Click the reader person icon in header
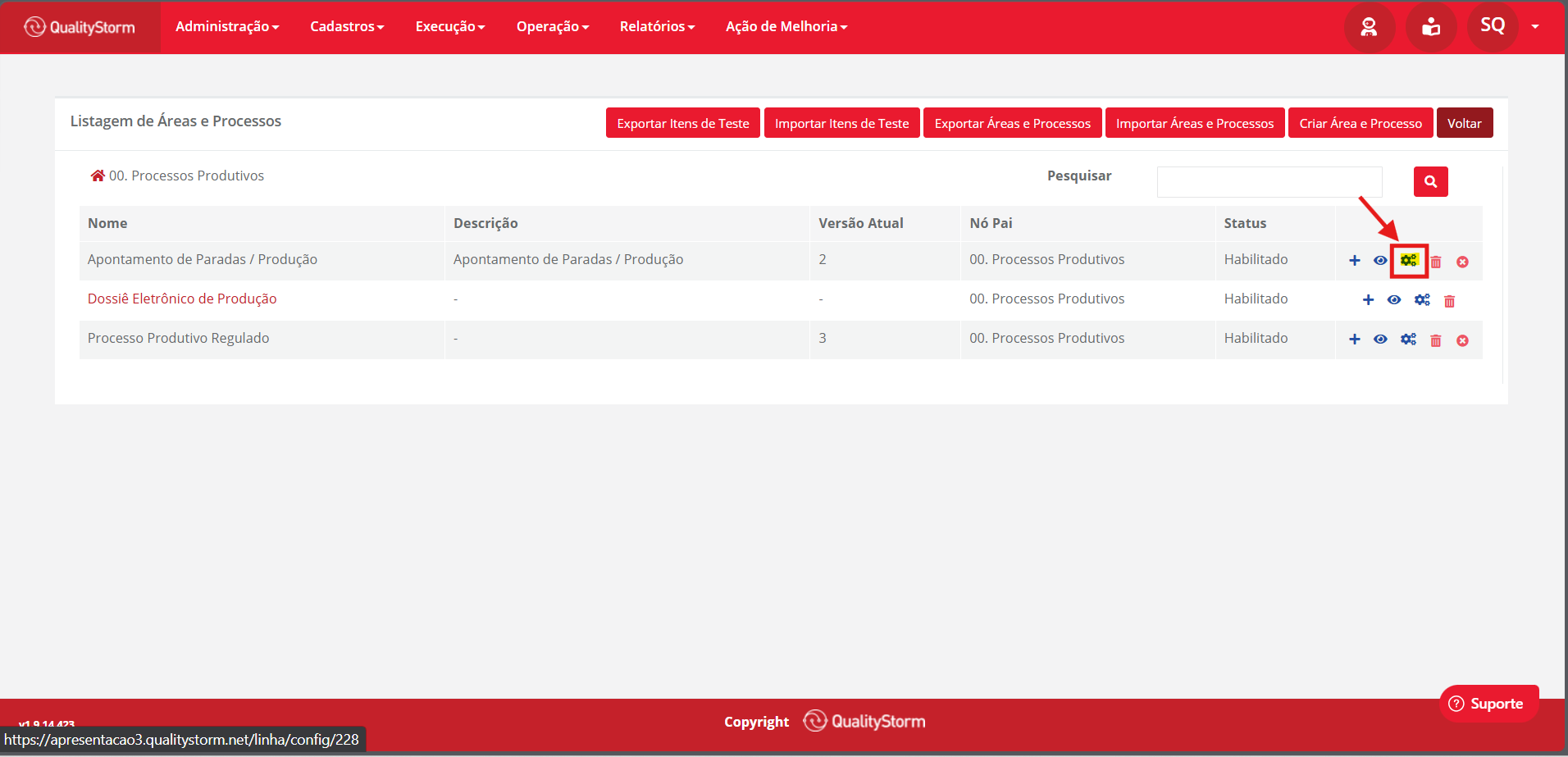This screenshot has height=757, width=1568. (1431, 27)
